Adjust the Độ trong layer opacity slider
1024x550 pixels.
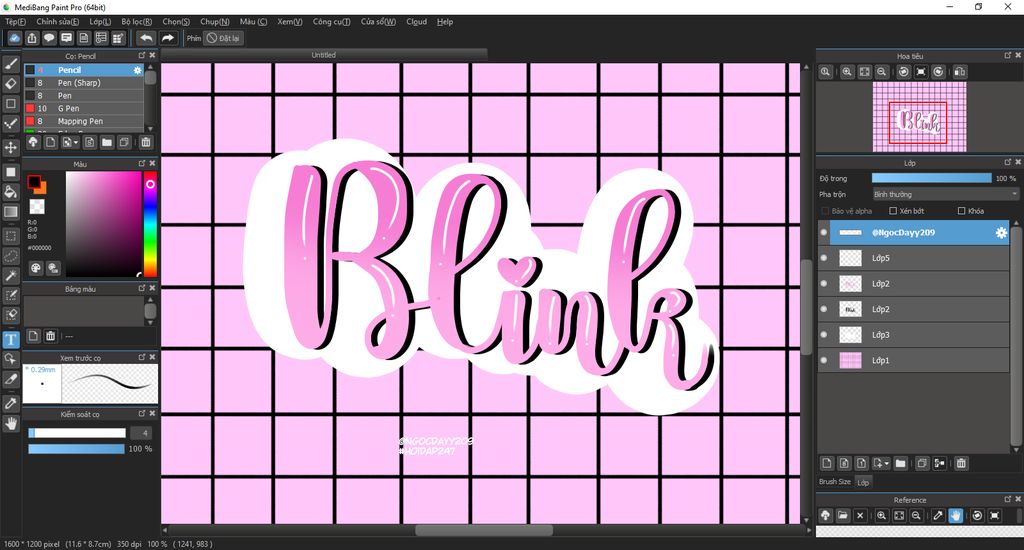coord(931,178)
